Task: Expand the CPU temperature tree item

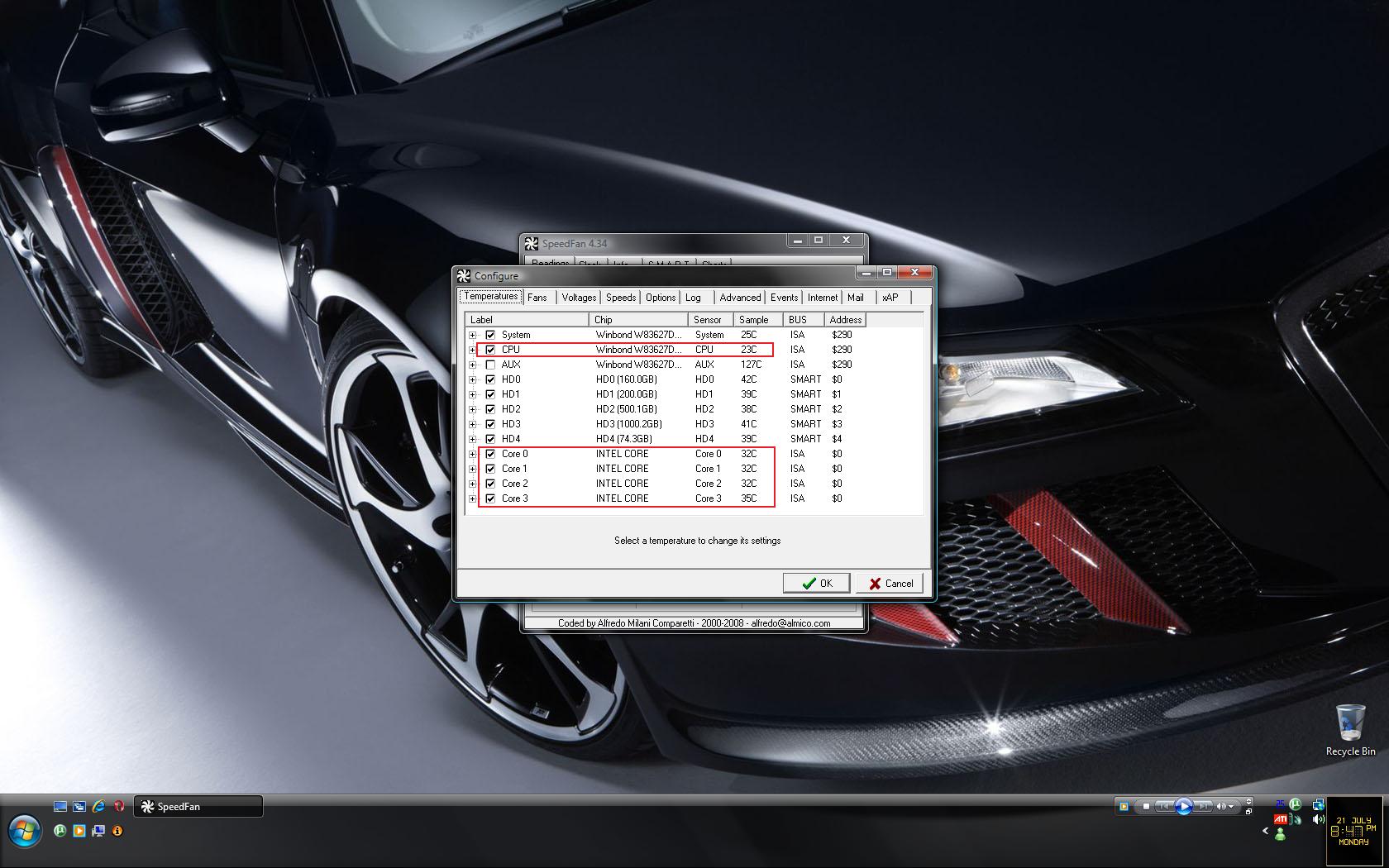Action: coord(471,350)
